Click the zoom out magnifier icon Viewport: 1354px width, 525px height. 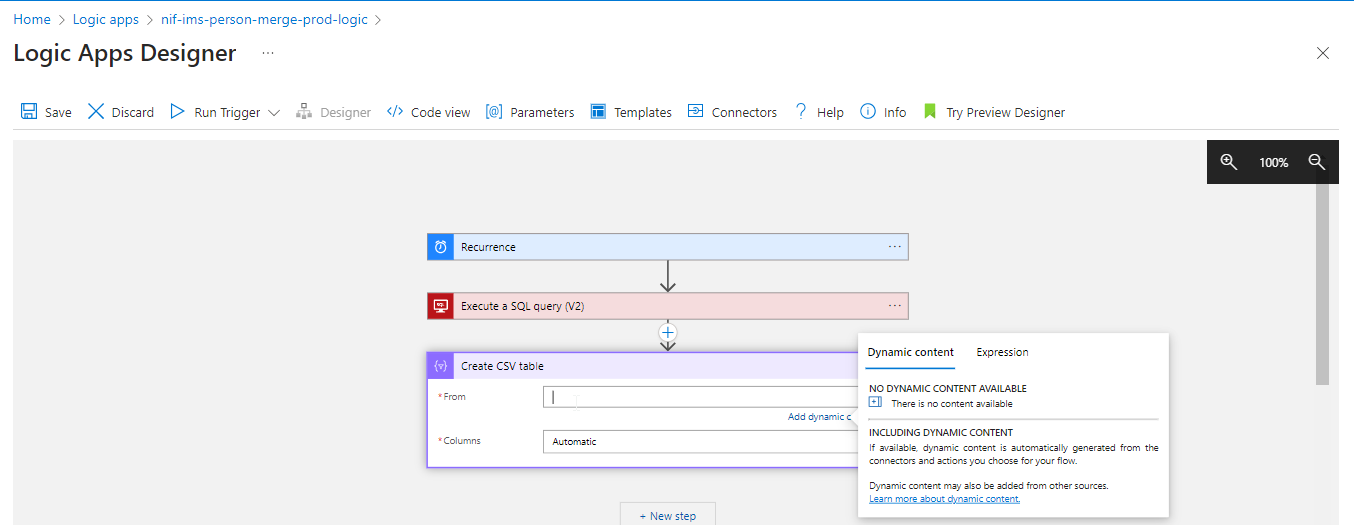click(x=1317, y=162)
